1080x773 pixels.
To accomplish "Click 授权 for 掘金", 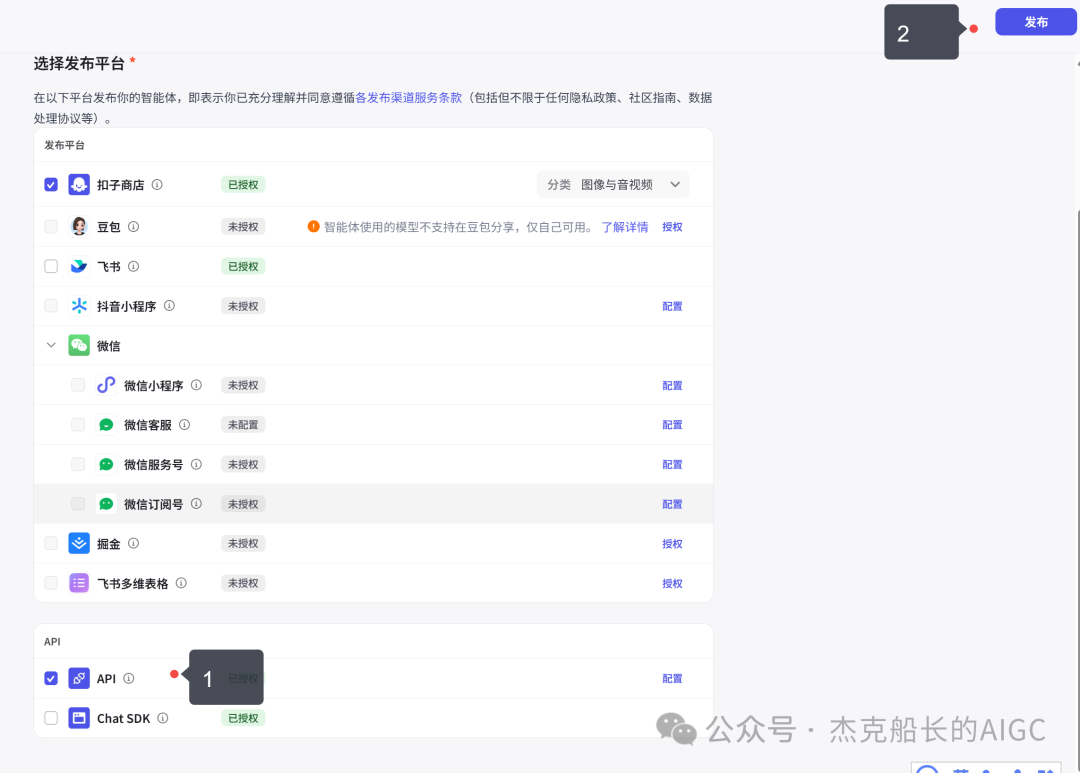I will click(x=672, y=544).
